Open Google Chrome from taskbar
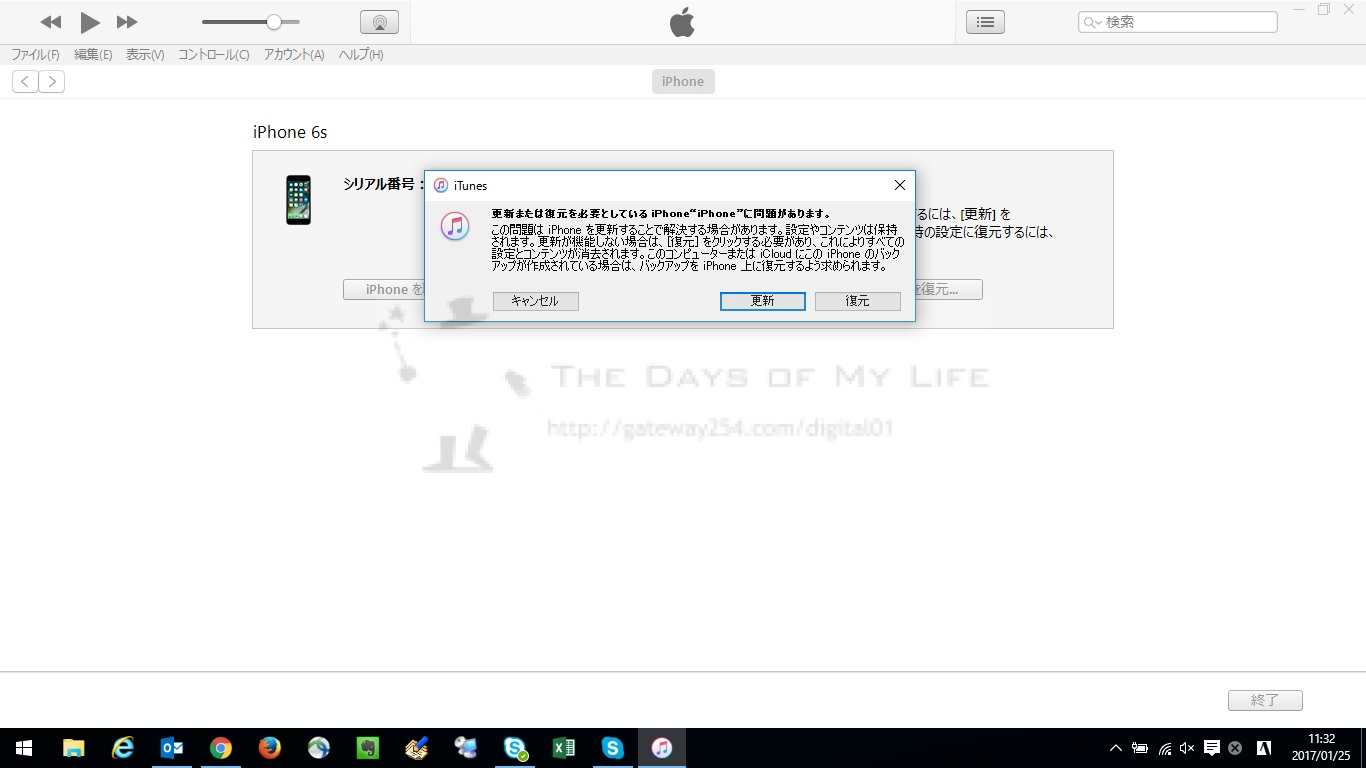 (220, 748)
